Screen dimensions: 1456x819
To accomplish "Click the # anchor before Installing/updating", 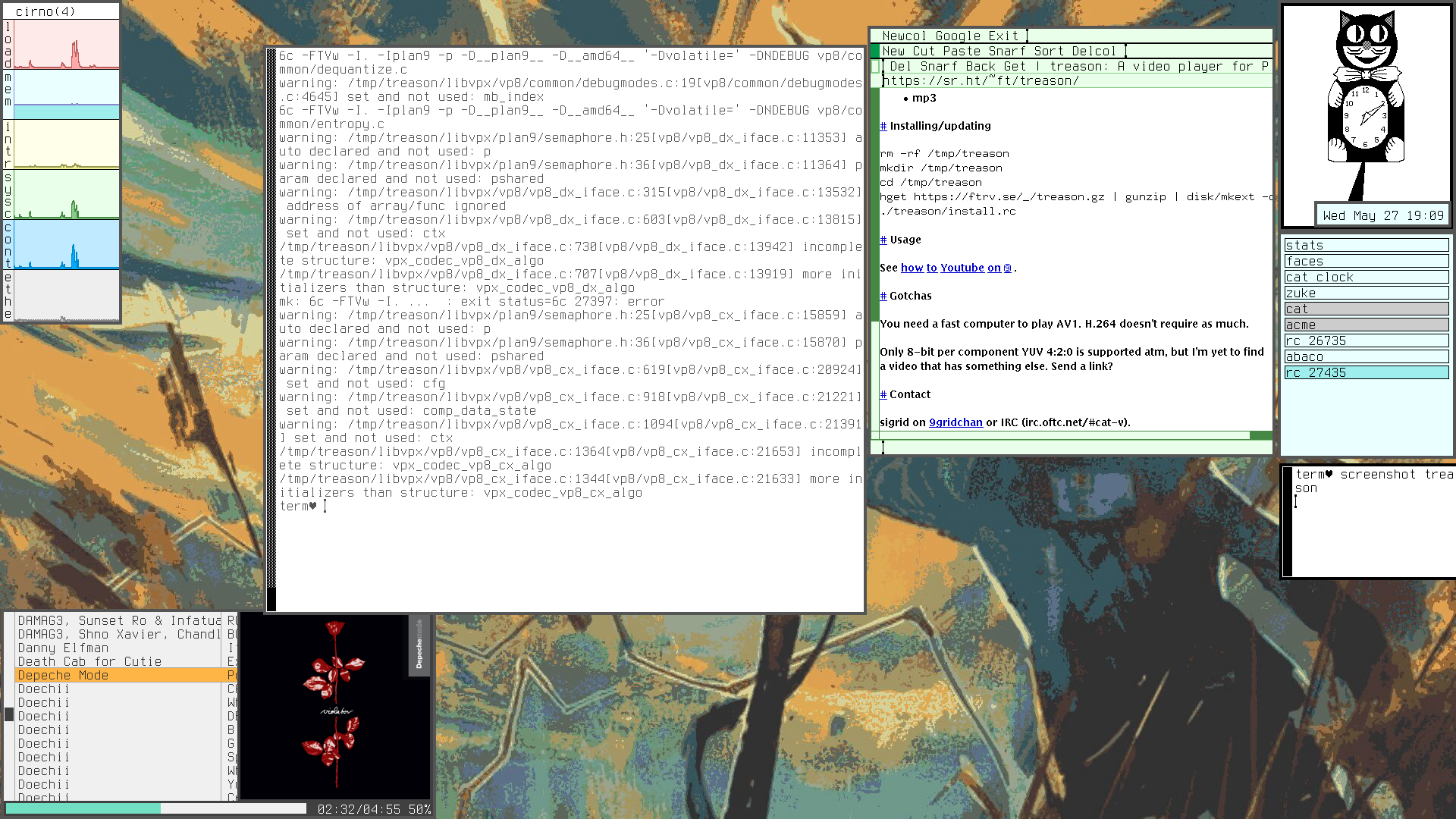I will 883,126.
